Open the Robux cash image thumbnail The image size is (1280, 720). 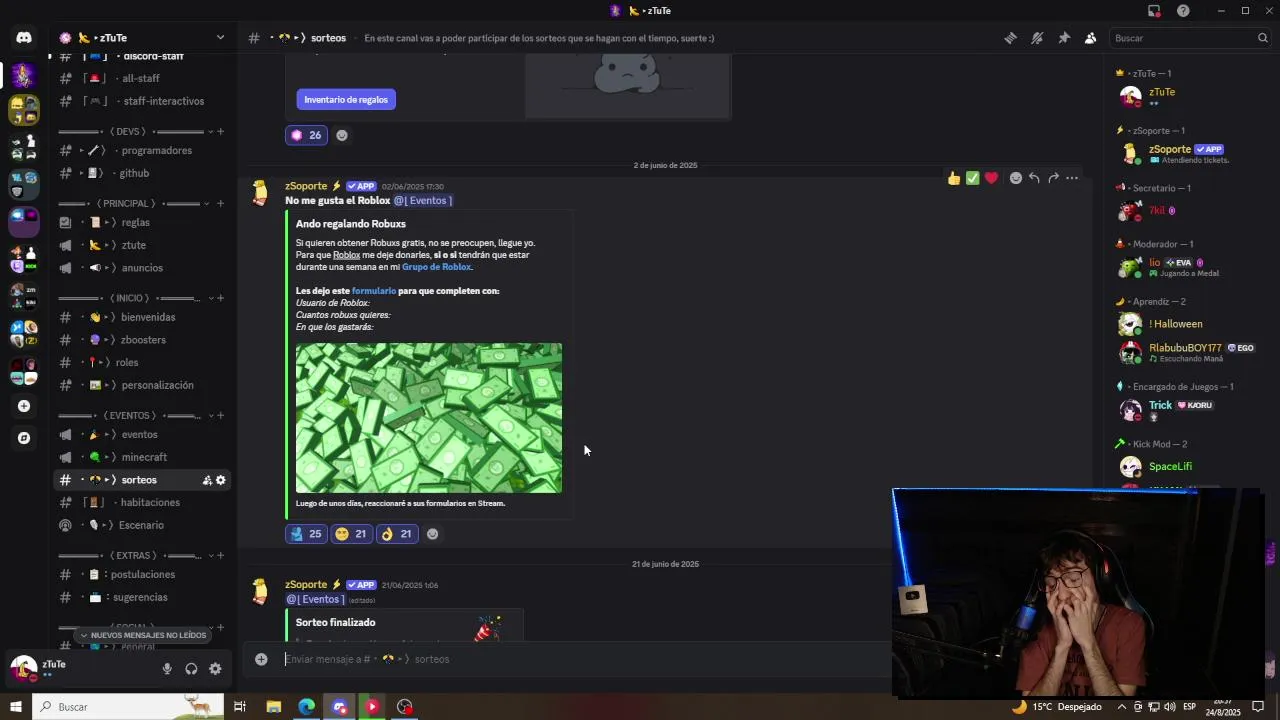point(429,418)
